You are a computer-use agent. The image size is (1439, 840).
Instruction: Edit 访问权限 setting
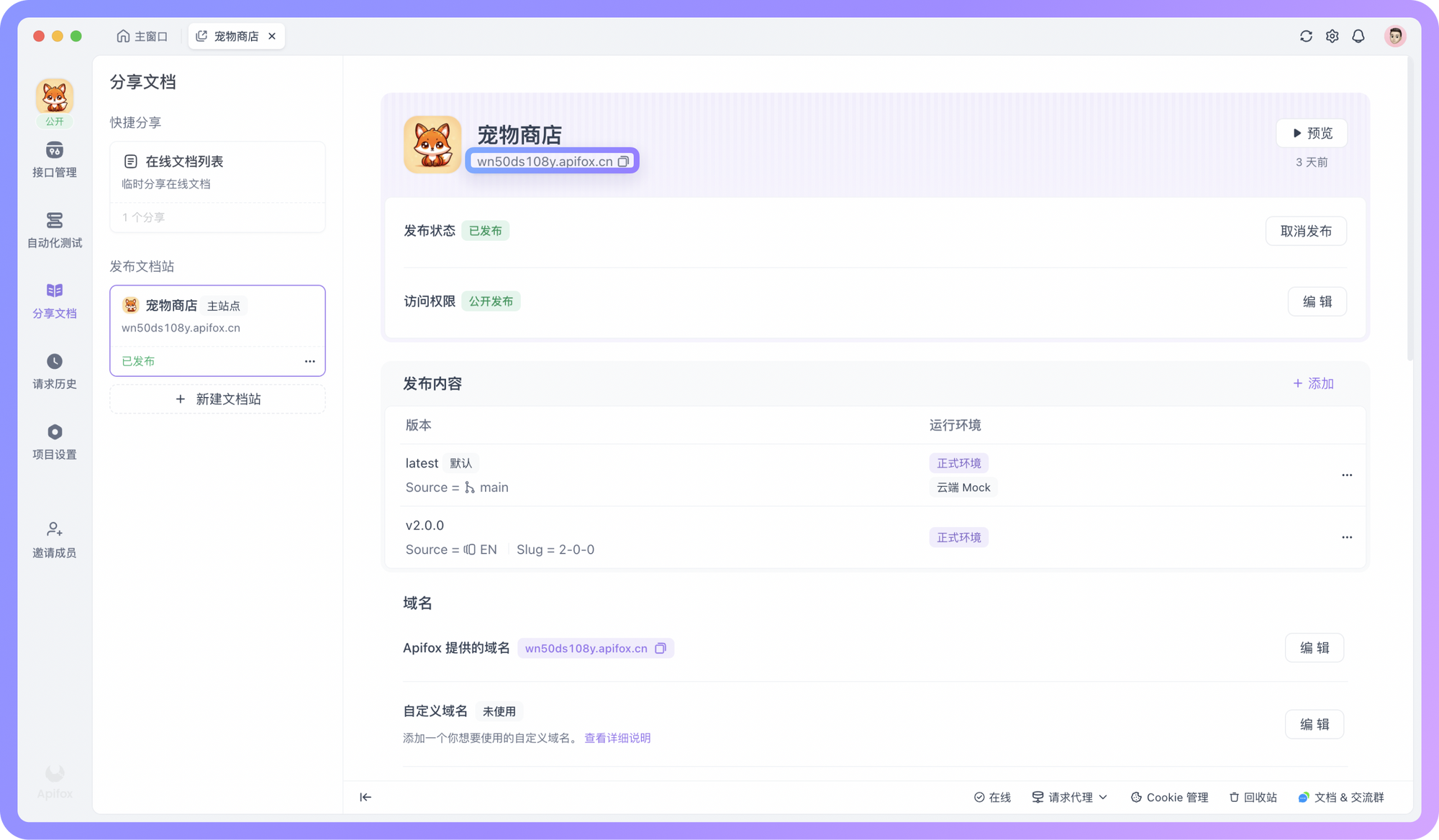[1317, 301]
